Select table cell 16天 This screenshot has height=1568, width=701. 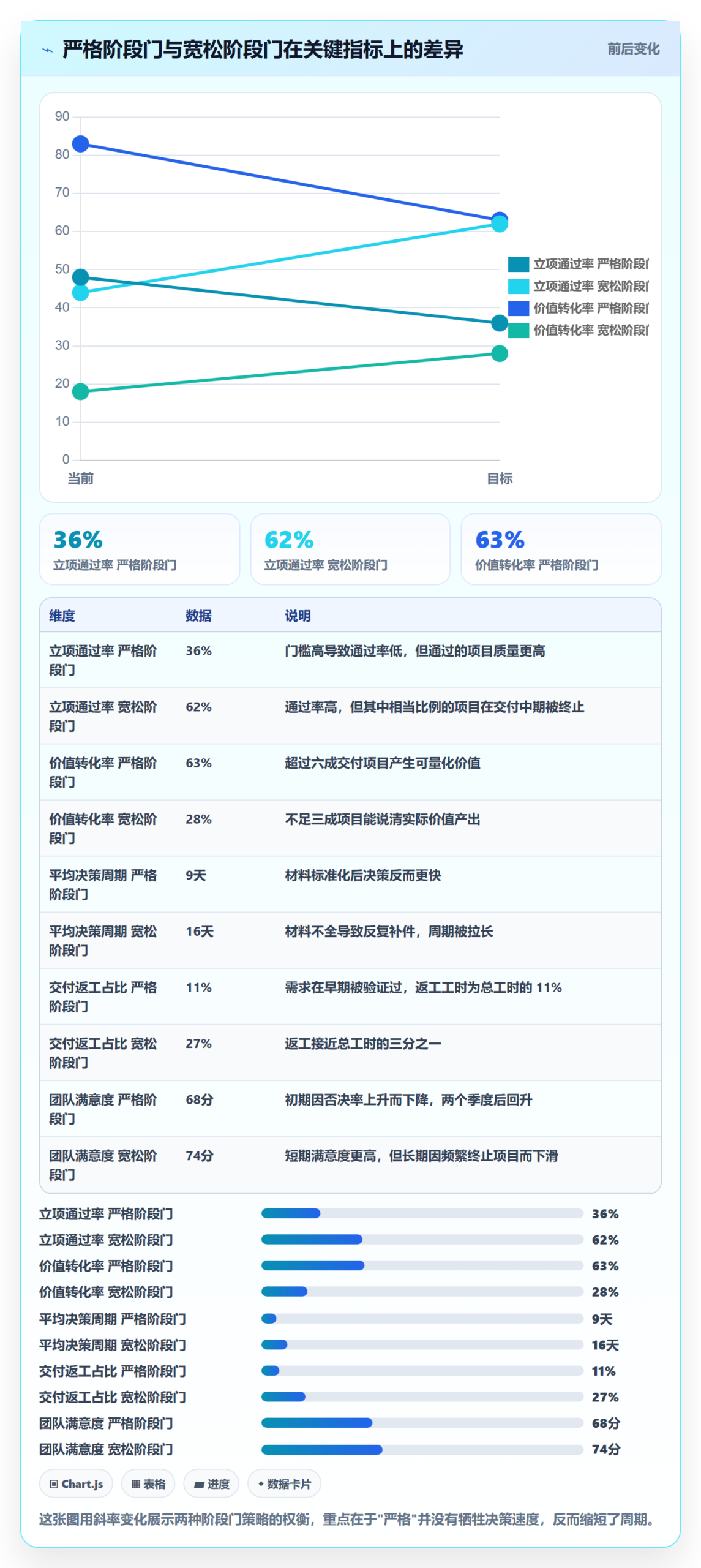coord(200,932)
